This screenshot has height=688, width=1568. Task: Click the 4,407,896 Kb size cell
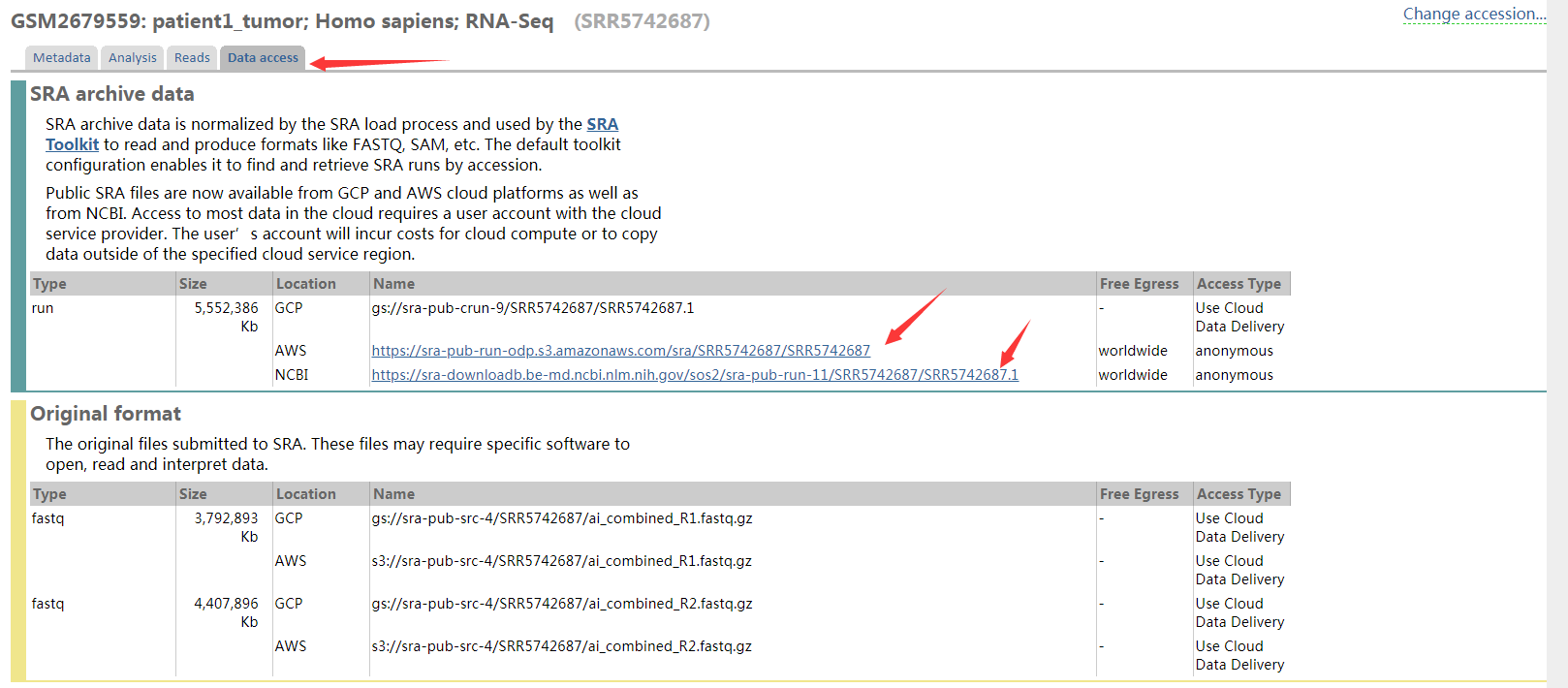(x=226, y=612)
